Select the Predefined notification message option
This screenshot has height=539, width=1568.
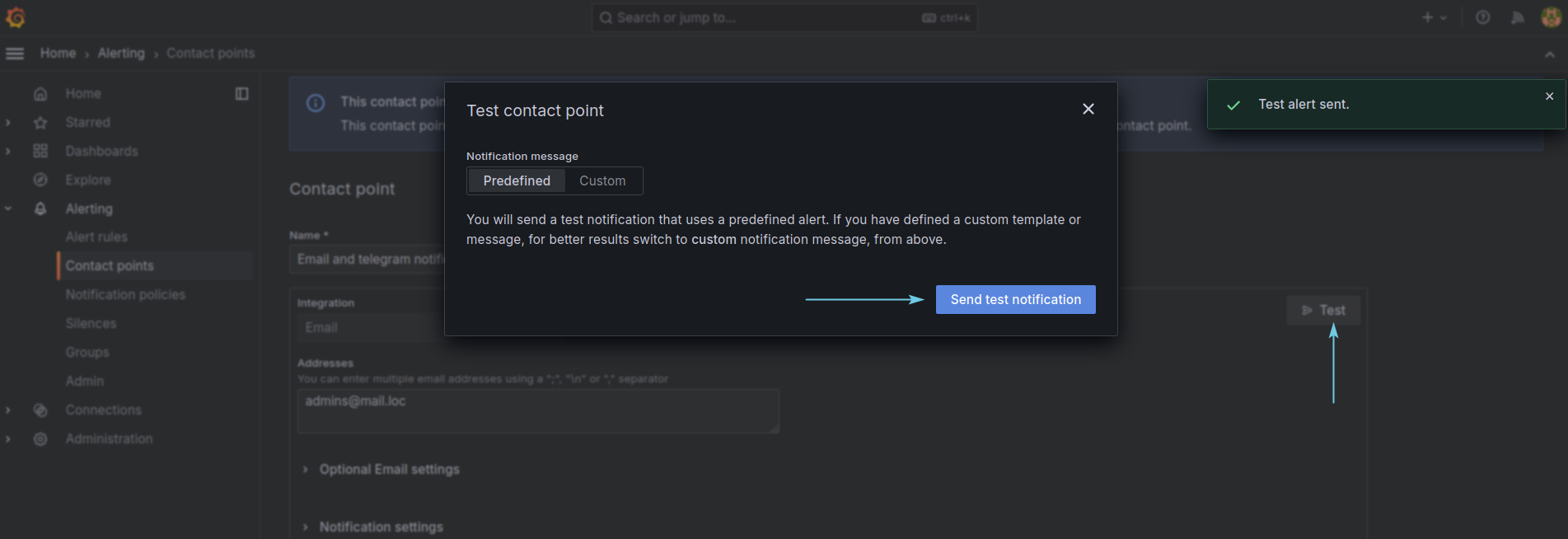517,180
